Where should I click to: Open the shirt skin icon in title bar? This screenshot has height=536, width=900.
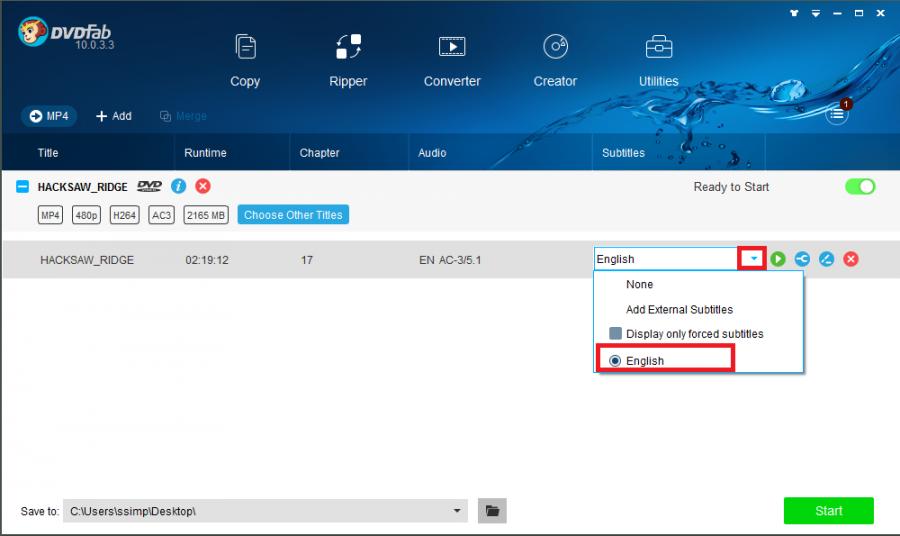794,13
